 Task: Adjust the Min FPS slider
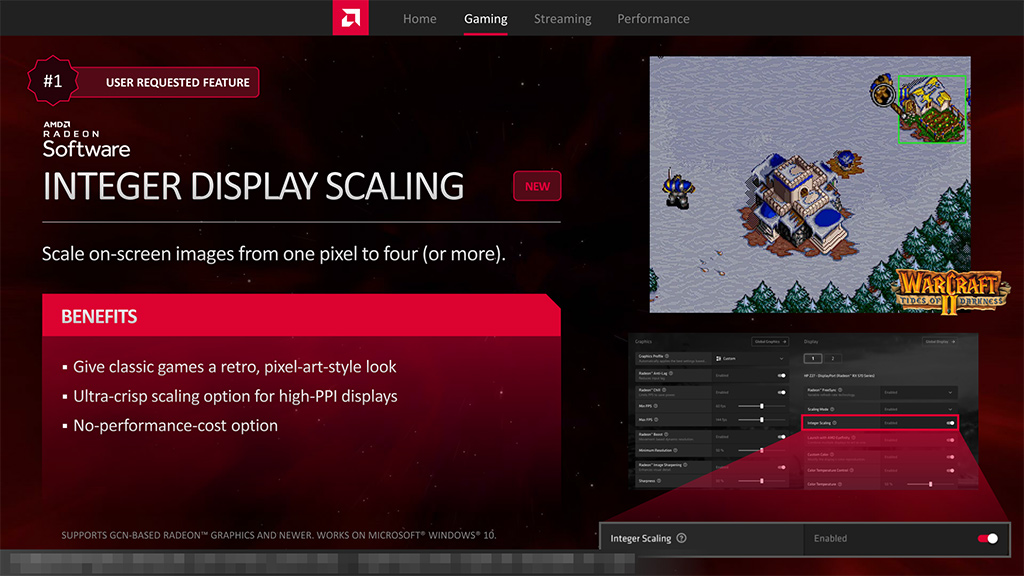click(x=761, y=406)
